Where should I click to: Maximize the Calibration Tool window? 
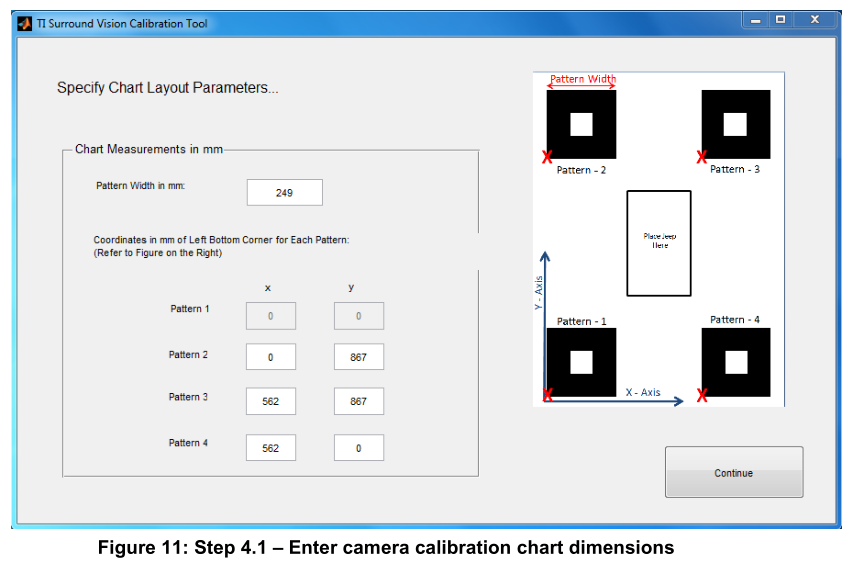781,20
